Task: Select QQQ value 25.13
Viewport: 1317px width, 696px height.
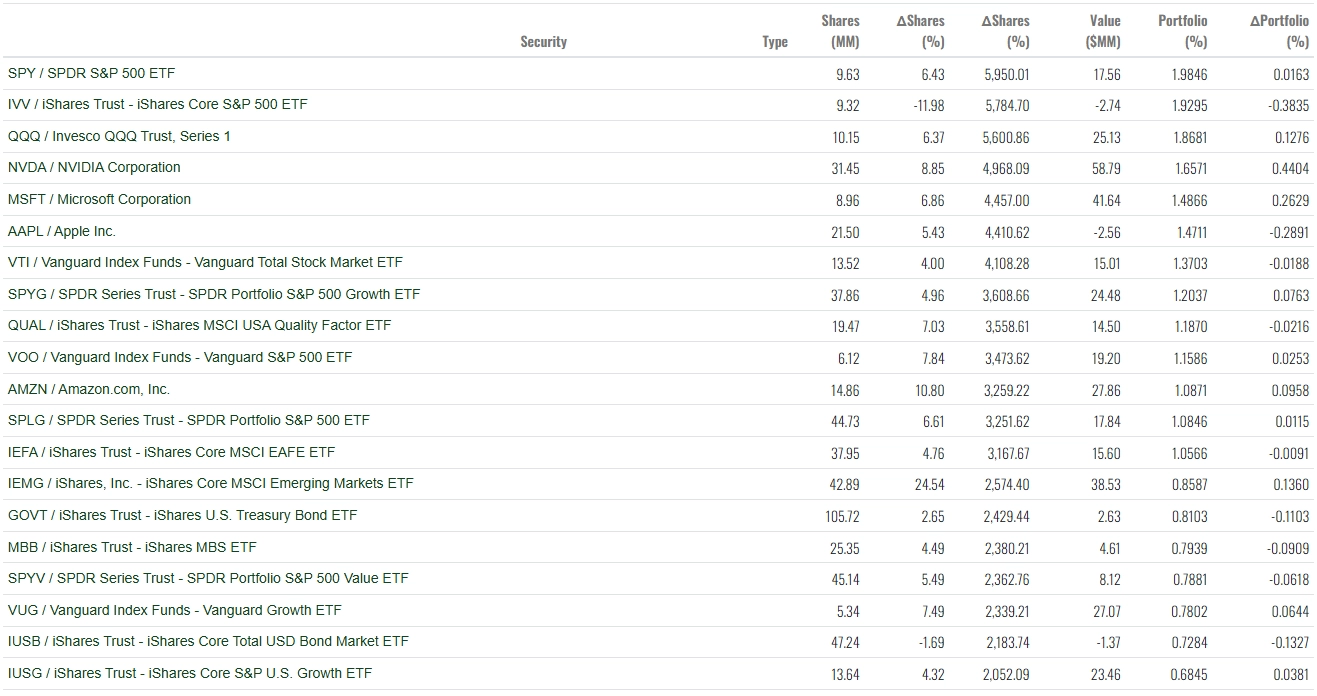Action: (x=1107, y=137)
